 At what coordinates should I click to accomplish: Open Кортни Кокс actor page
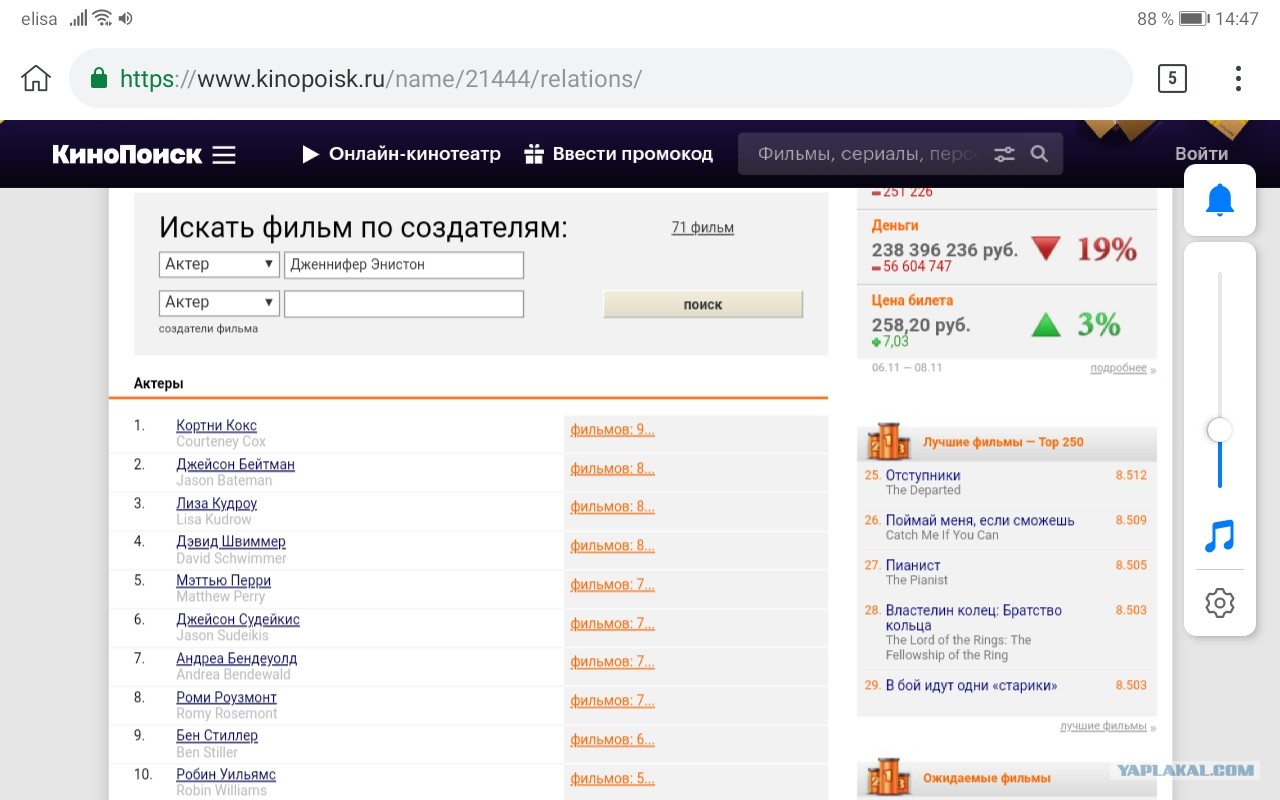coord(217,426)
